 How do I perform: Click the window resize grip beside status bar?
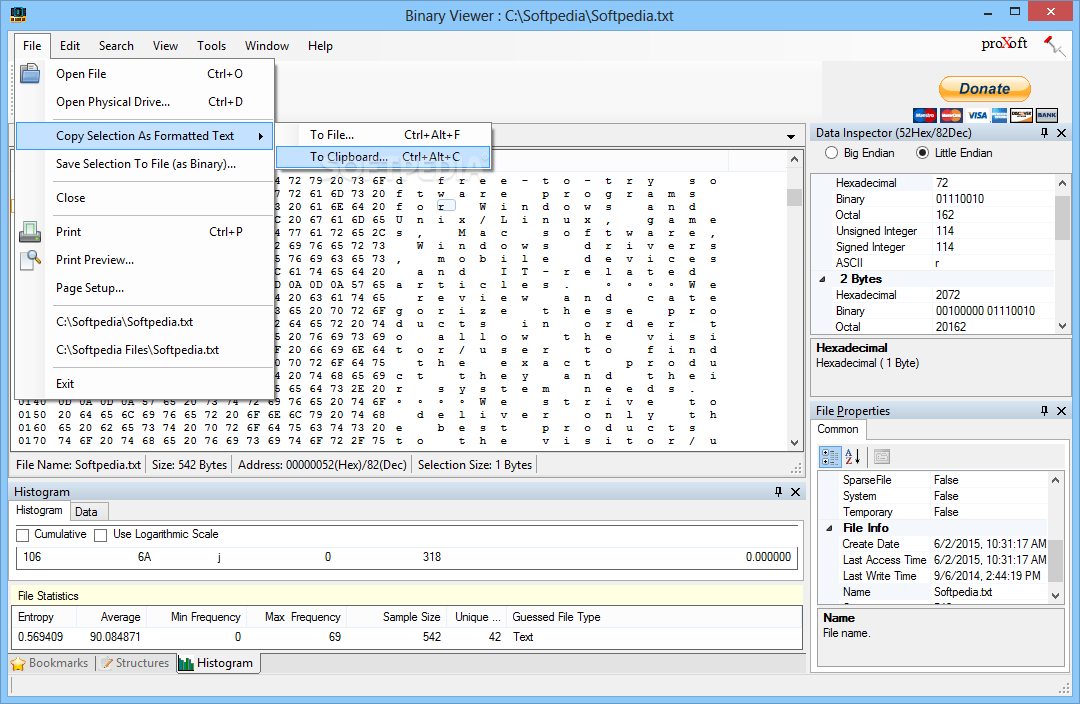coord(1064,688)
